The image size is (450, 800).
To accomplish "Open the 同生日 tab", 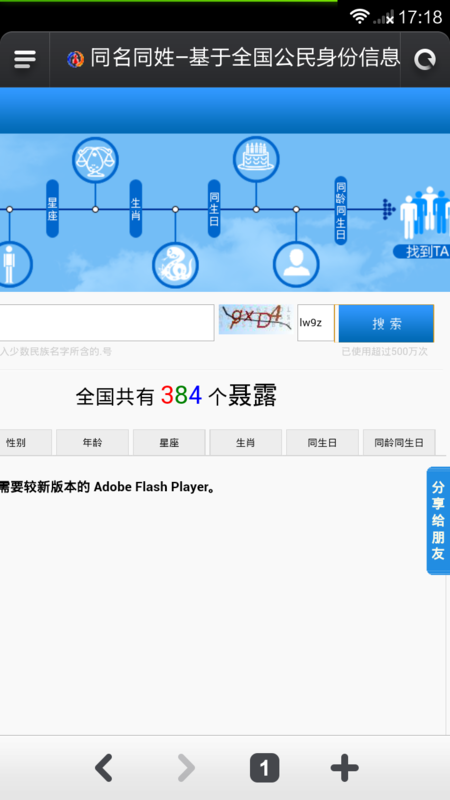I will [322, 442].
